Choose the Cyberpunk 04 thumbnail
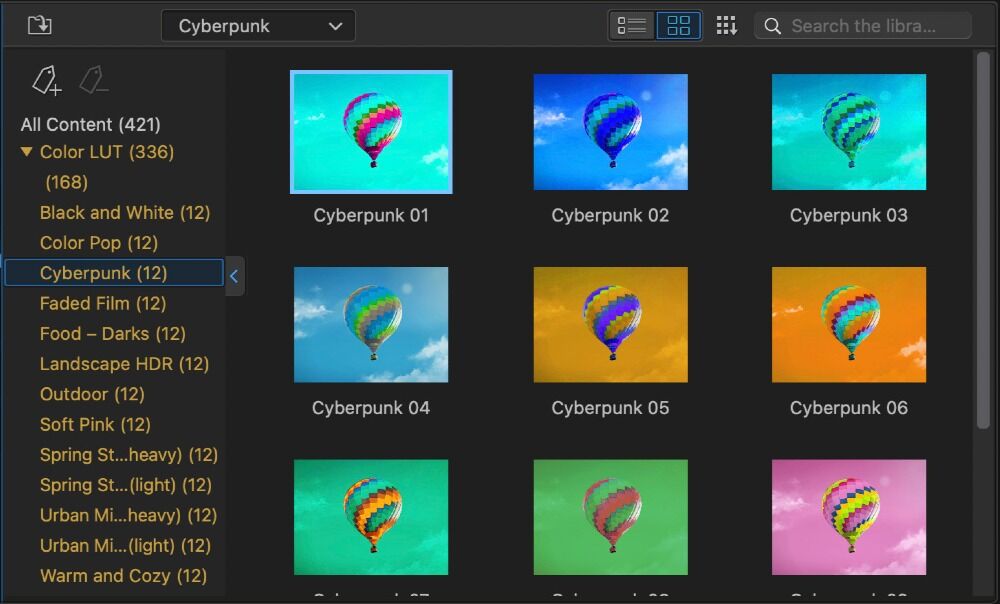This screenshot has width=1000, height=604. (370, 324)
